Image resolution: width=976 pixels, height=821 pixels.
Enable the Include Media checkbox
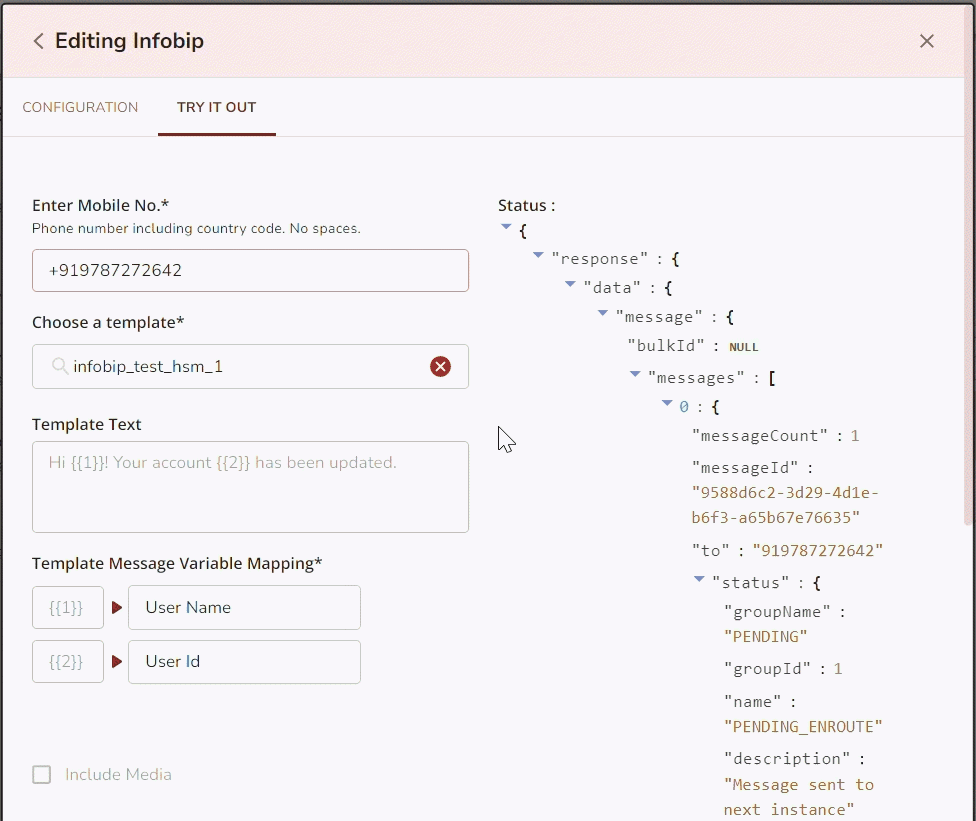click(42, 775)
